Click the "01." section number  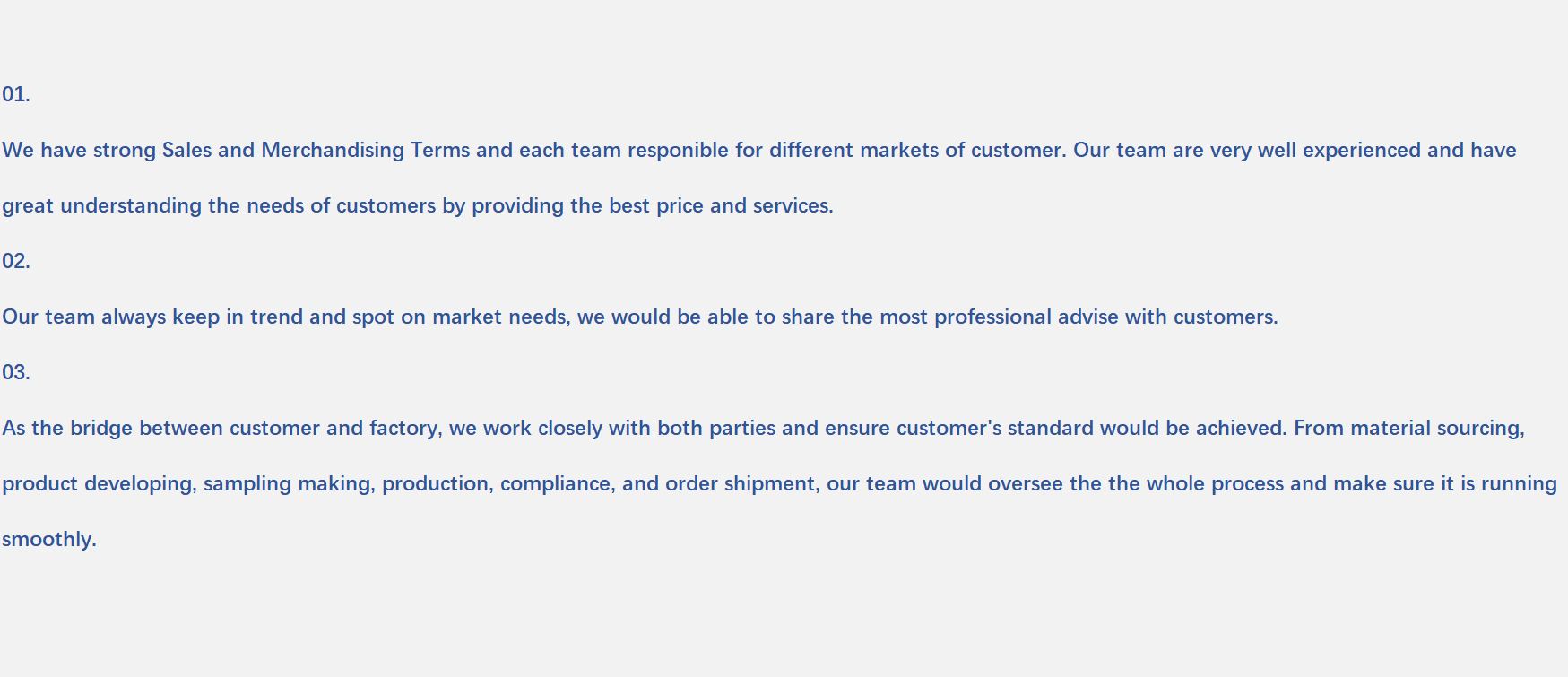16,94
